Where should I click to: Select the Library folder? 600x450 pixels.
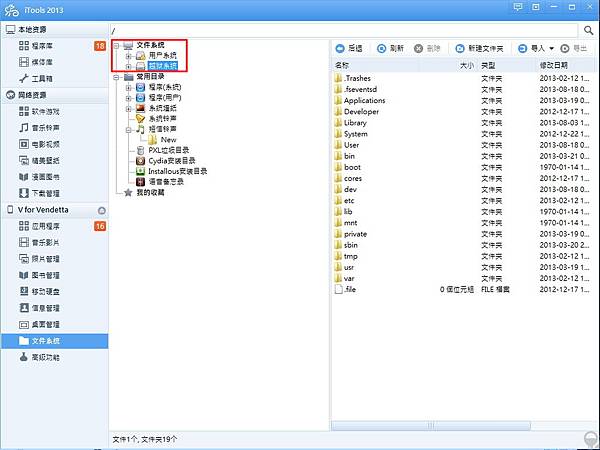(355, 123)
